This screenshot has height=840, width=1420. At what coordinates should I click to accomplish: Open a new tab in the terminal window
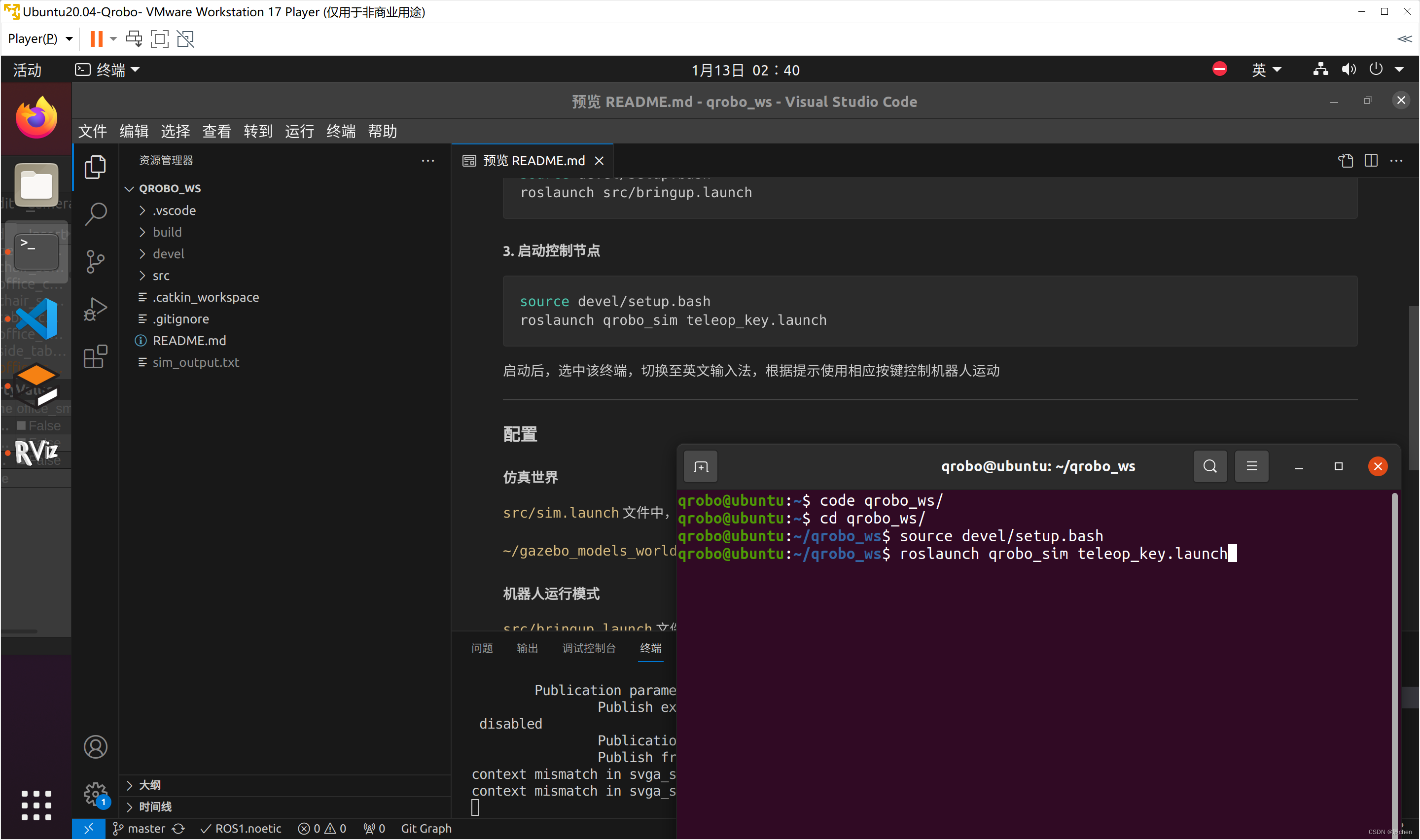701,466
